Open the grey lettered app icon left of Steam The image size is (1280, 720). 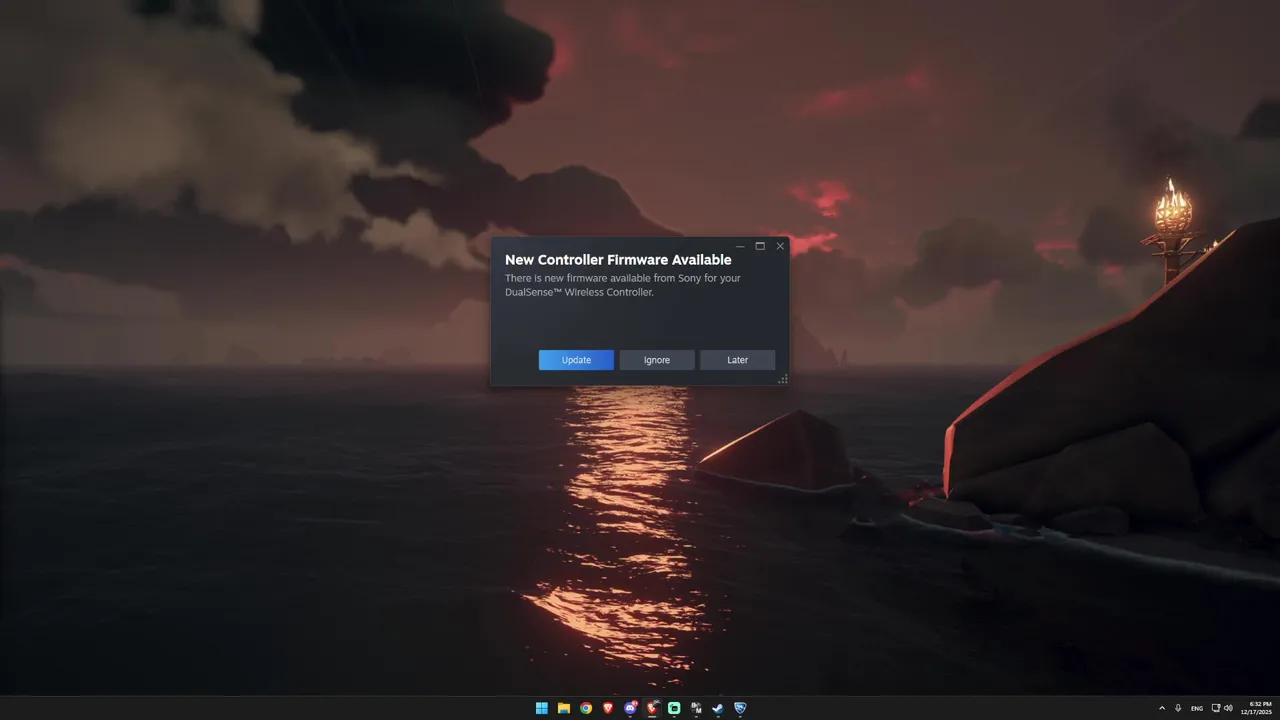coord(696,708)
